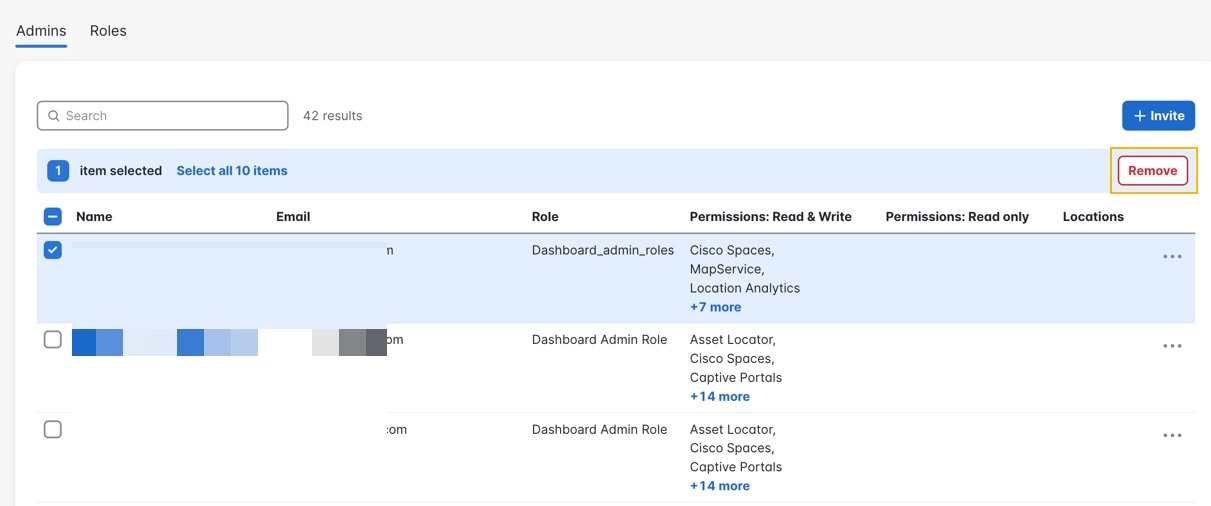Viewport: 1211px width, 506px height.
Task: Expand the +7 more permissions
Action: [715, 307]
